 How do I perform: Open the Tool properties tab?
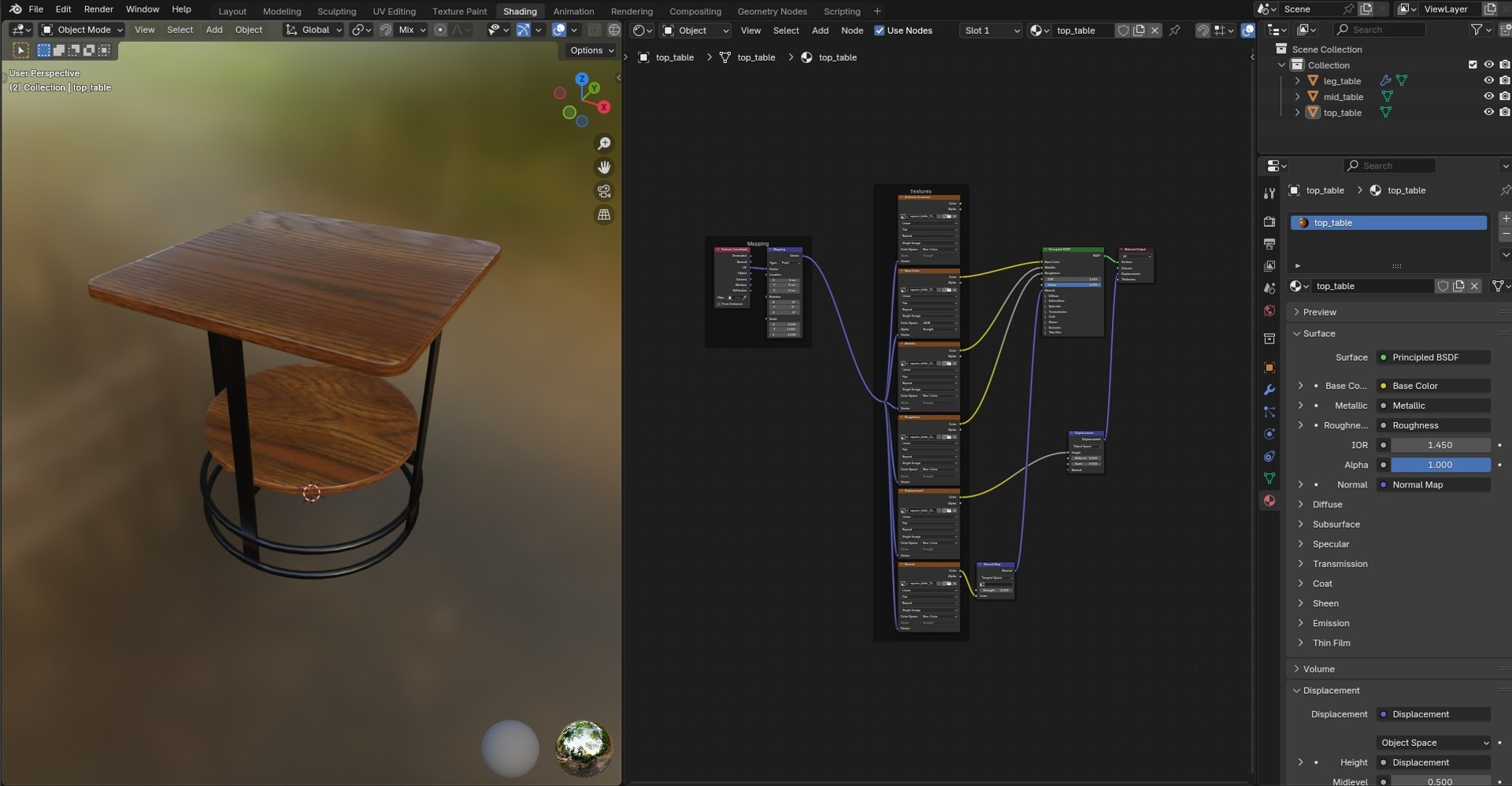(1269, 194)
